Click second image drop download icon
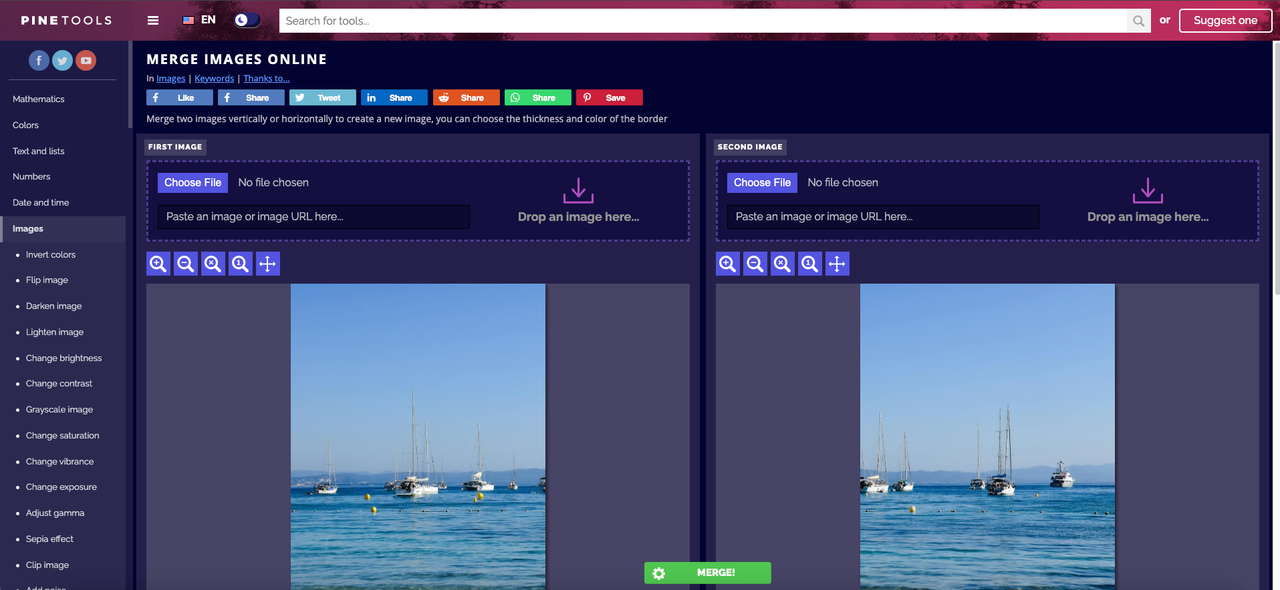Viewport: 1280px width, 590px height. click(1148, 190)
